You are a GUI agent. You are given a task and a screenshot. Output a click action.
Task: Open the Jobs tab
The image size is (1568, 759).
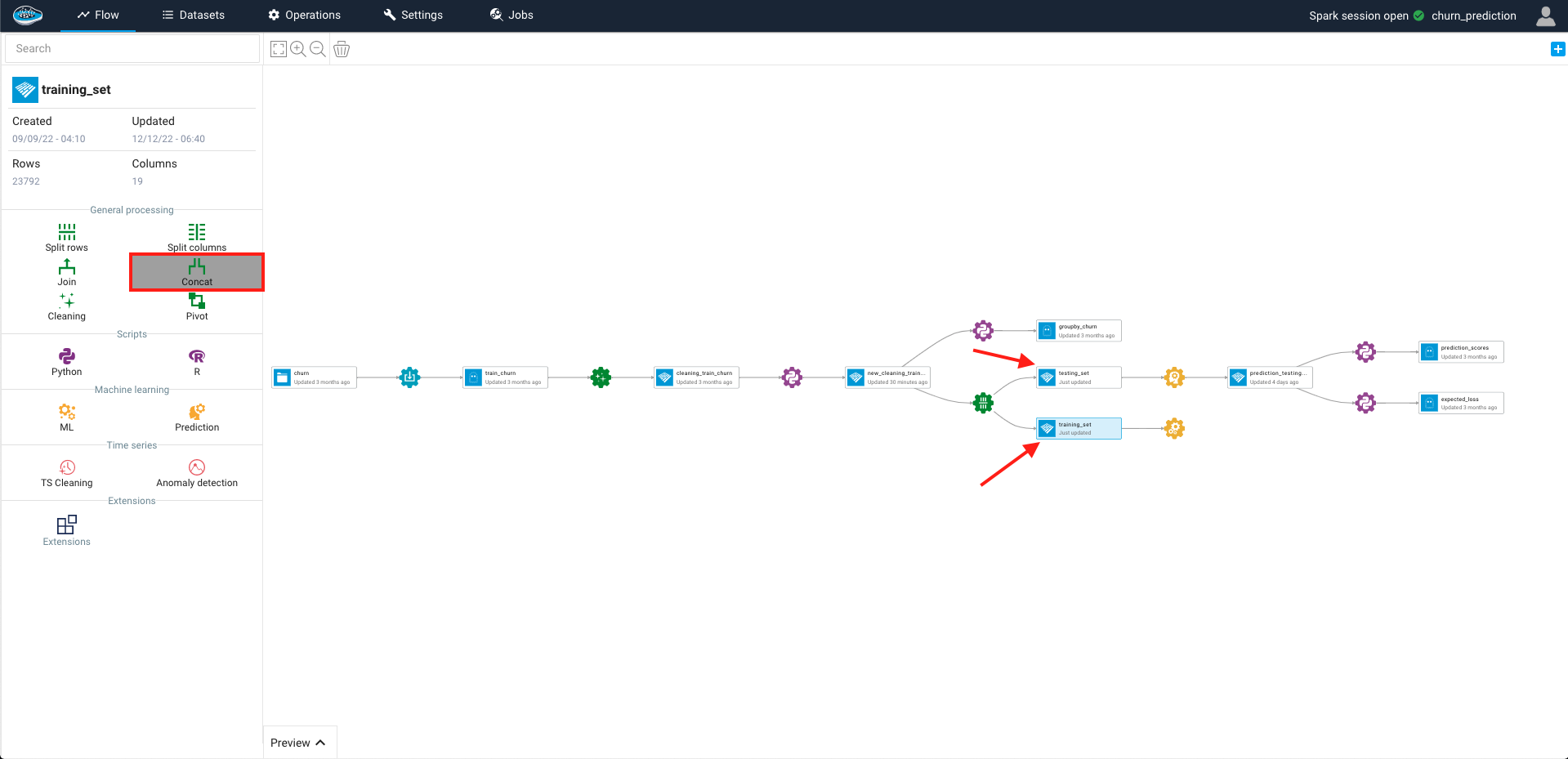[x=511, y=16]
